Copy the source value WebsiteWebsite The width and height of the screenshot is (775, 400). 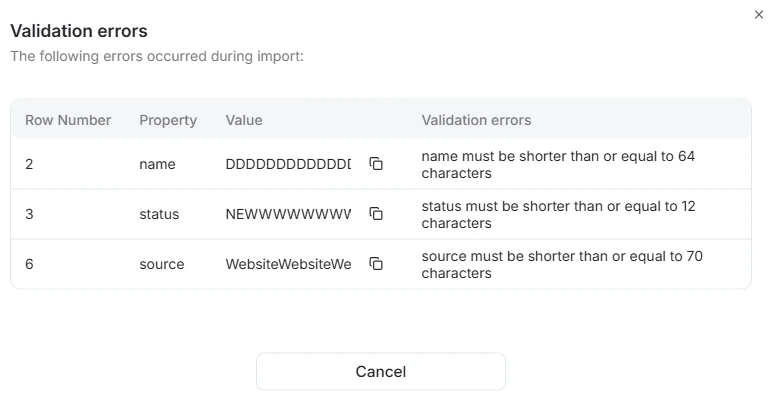click(376, 264)
